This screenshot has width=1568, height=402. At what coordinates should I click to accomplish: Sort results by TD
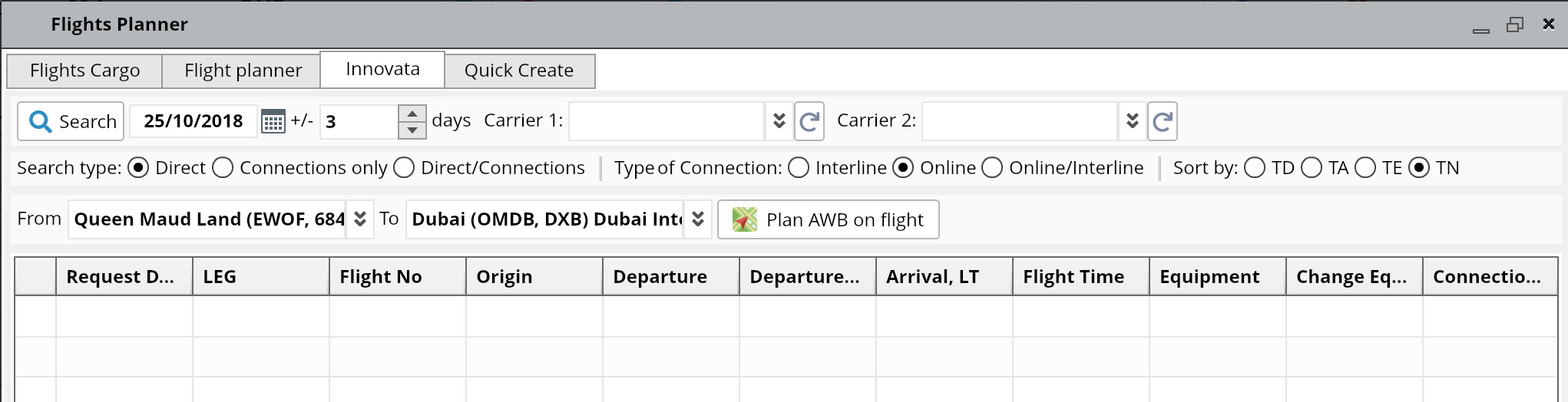[1255, 167]
